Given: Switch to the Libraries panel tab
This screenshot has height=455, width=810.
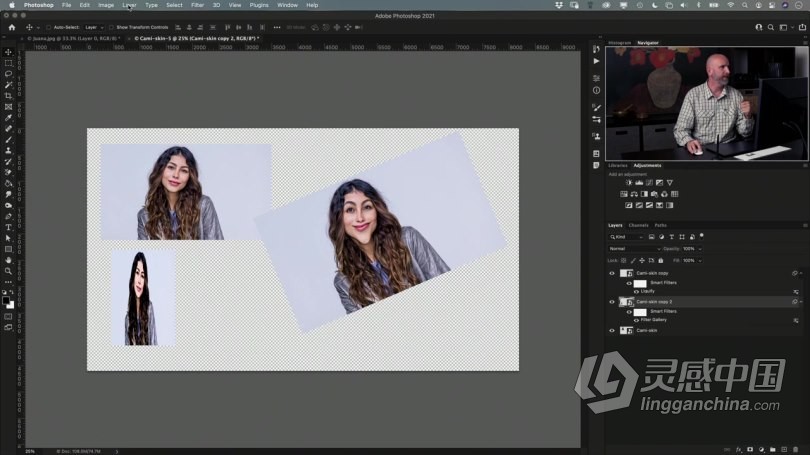Looking at the screenshot, I should (618, 165).
